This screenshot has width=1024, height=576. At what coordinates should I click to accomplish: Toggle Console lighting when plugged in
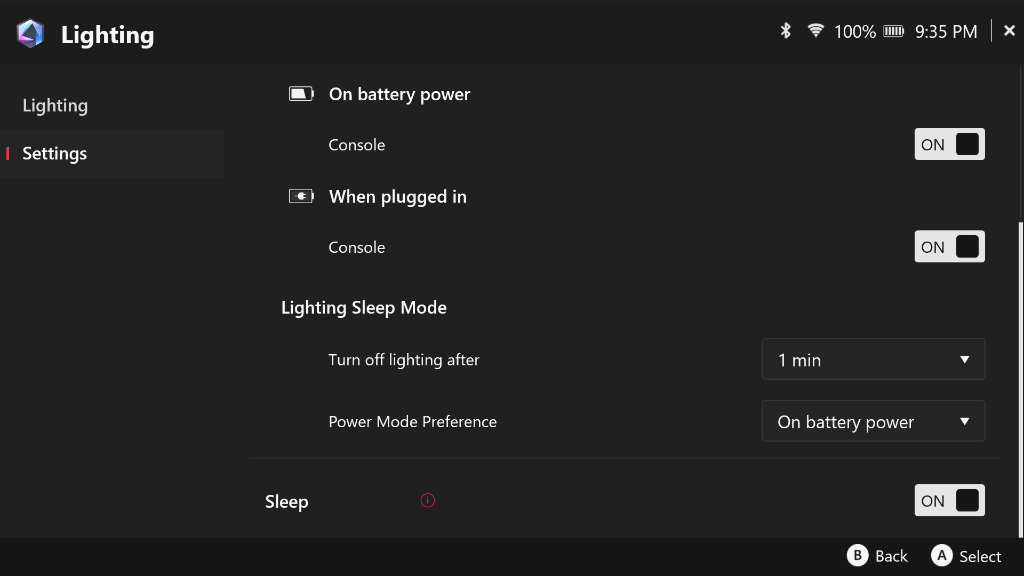(x=949, y=247)
